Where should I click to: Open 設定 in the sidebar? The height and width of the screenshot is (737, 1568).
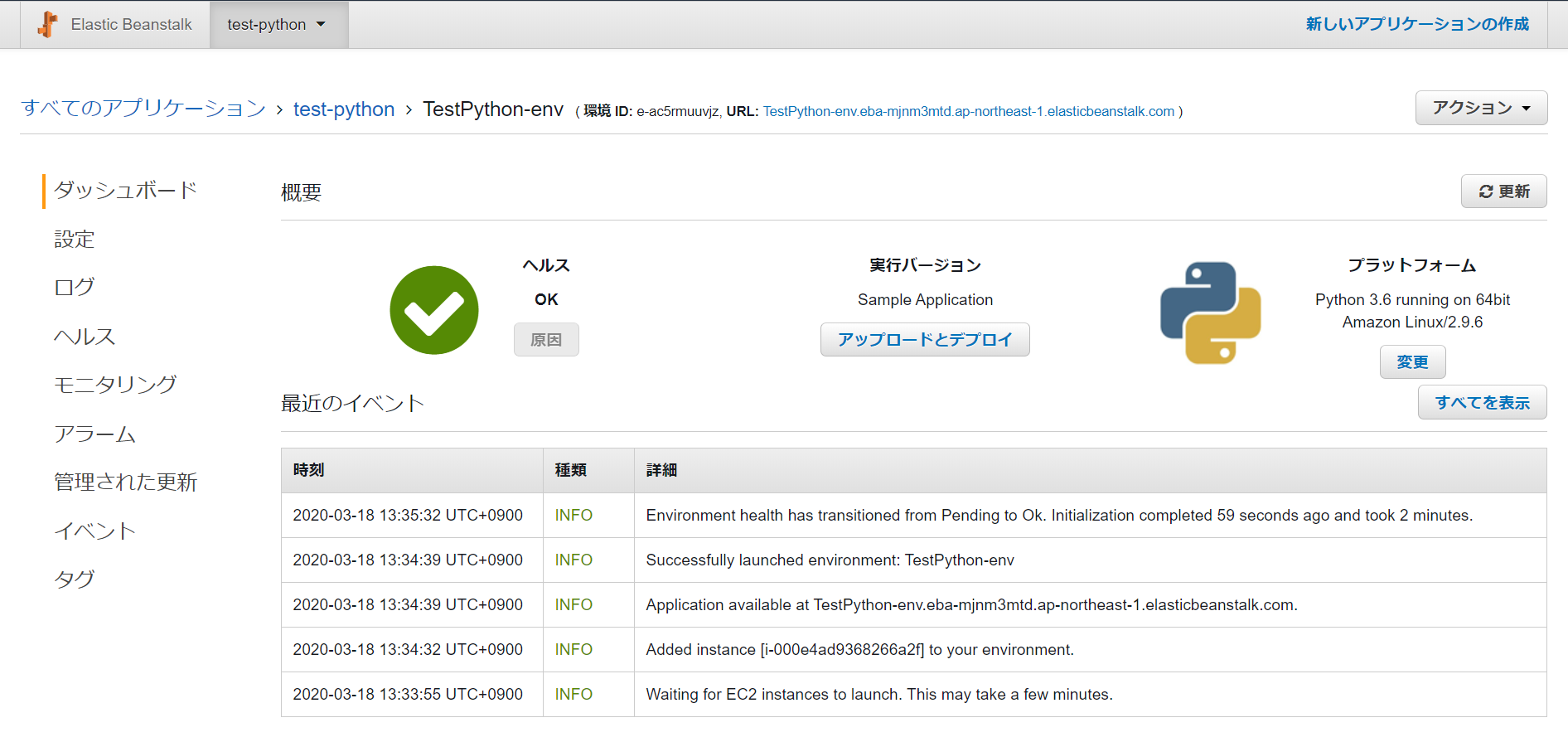pyautogui.click(x=75, y=240)
